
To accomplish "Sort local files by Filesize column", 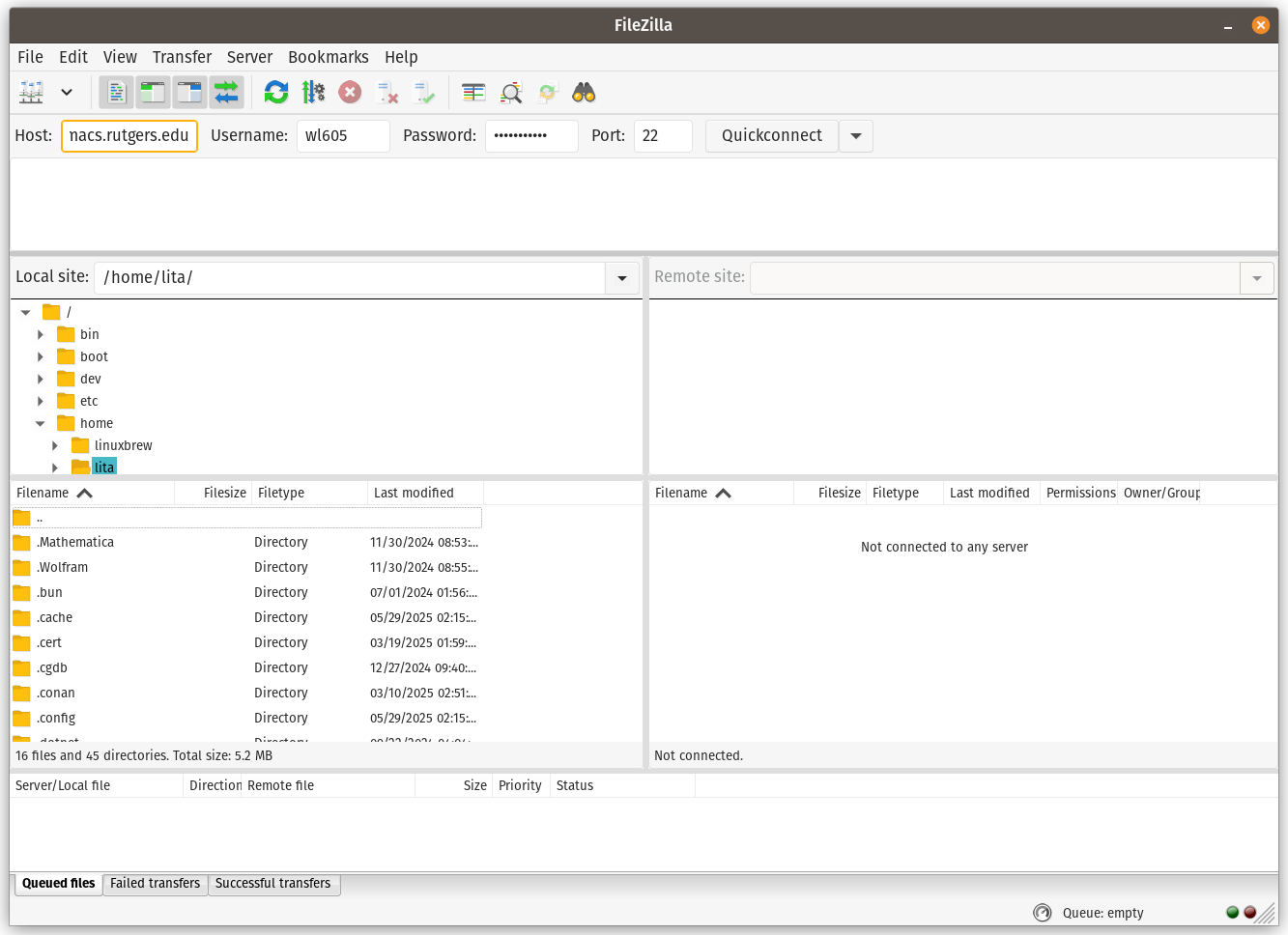I will click(213, 493).
